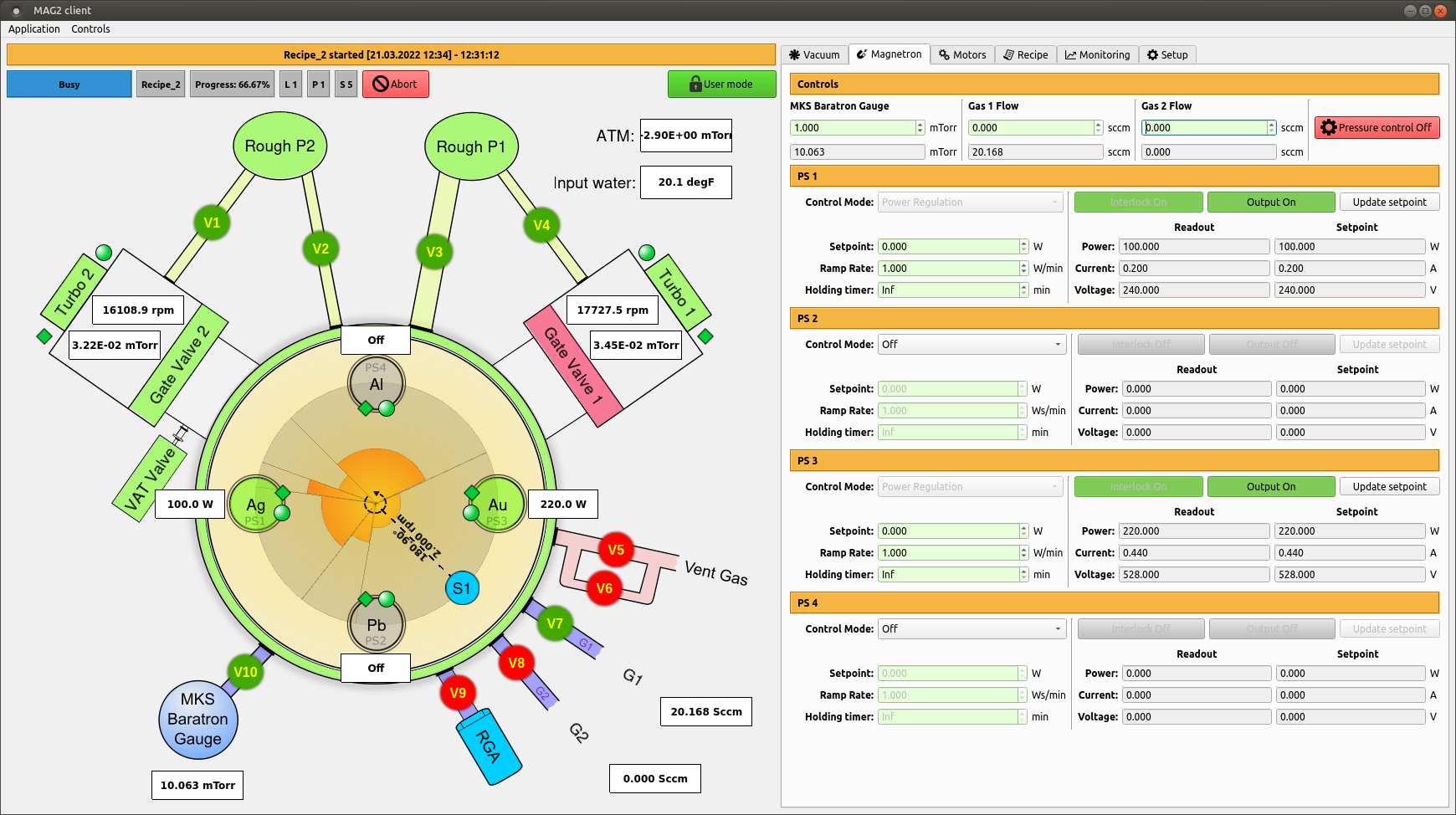The width and height of the screenshot is (1456, 815).
Task: Switch to the Vacuum tab
Action: 814,55
